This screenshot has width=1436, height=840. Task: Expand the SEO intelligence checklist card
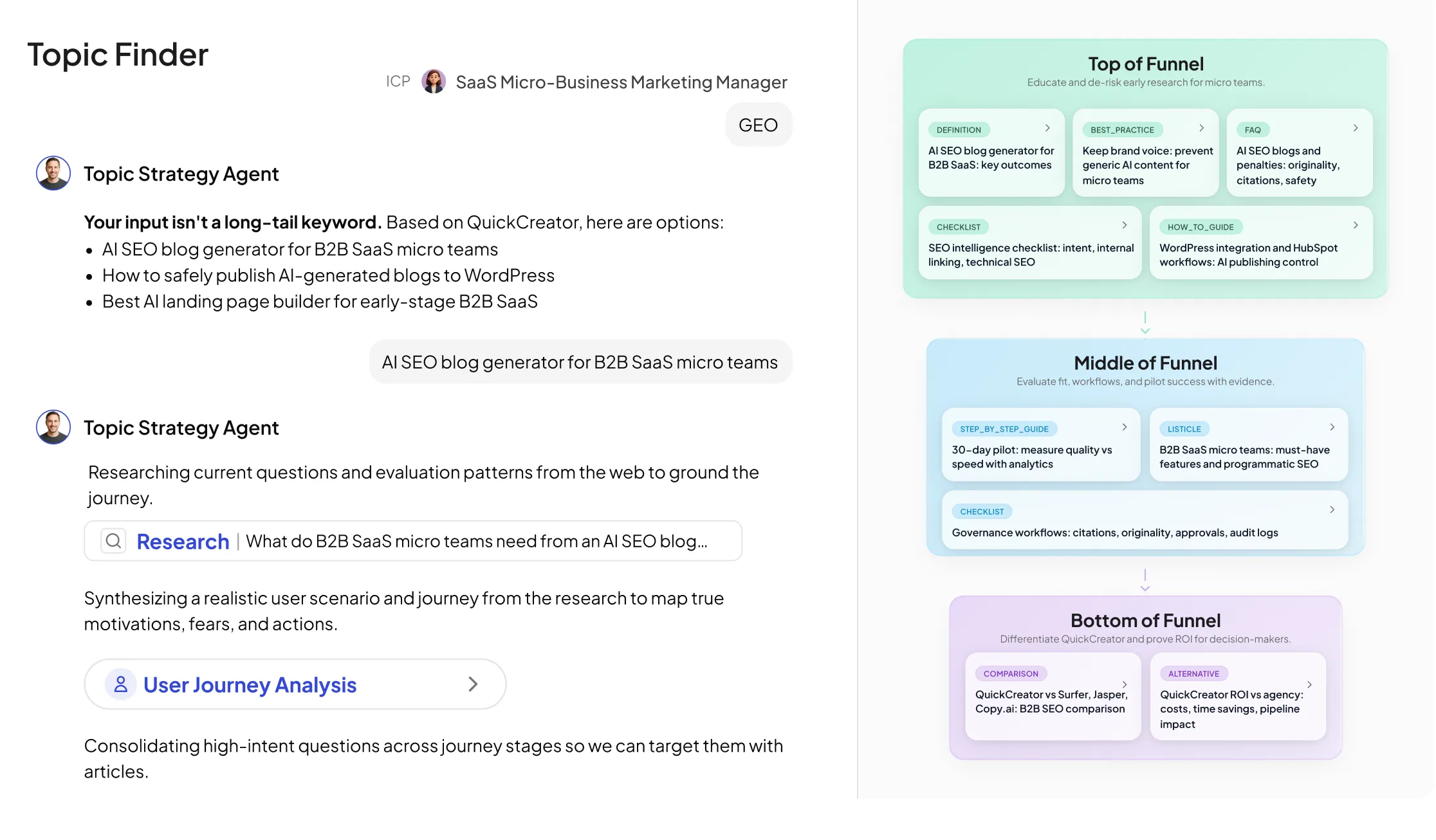click(x=1125, y=224)
